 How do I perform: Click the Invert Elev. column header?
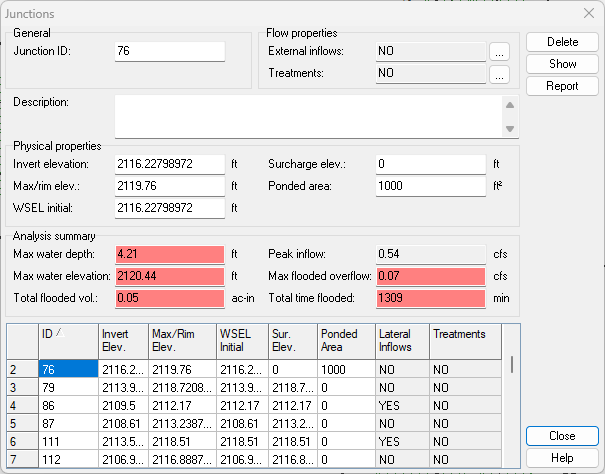(x=123, y=342)
